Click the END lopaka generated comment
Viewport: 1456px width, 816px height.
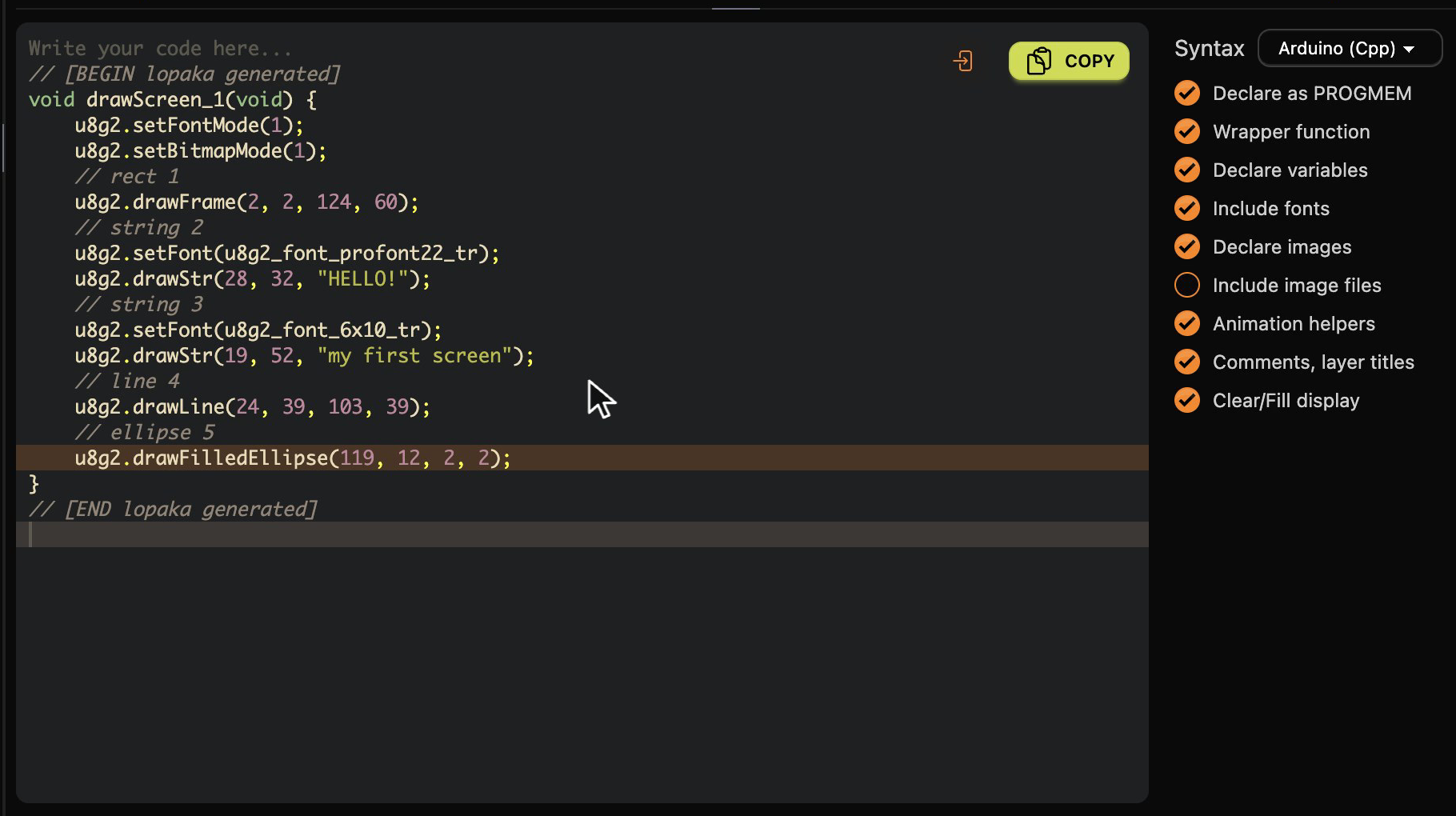173,509
